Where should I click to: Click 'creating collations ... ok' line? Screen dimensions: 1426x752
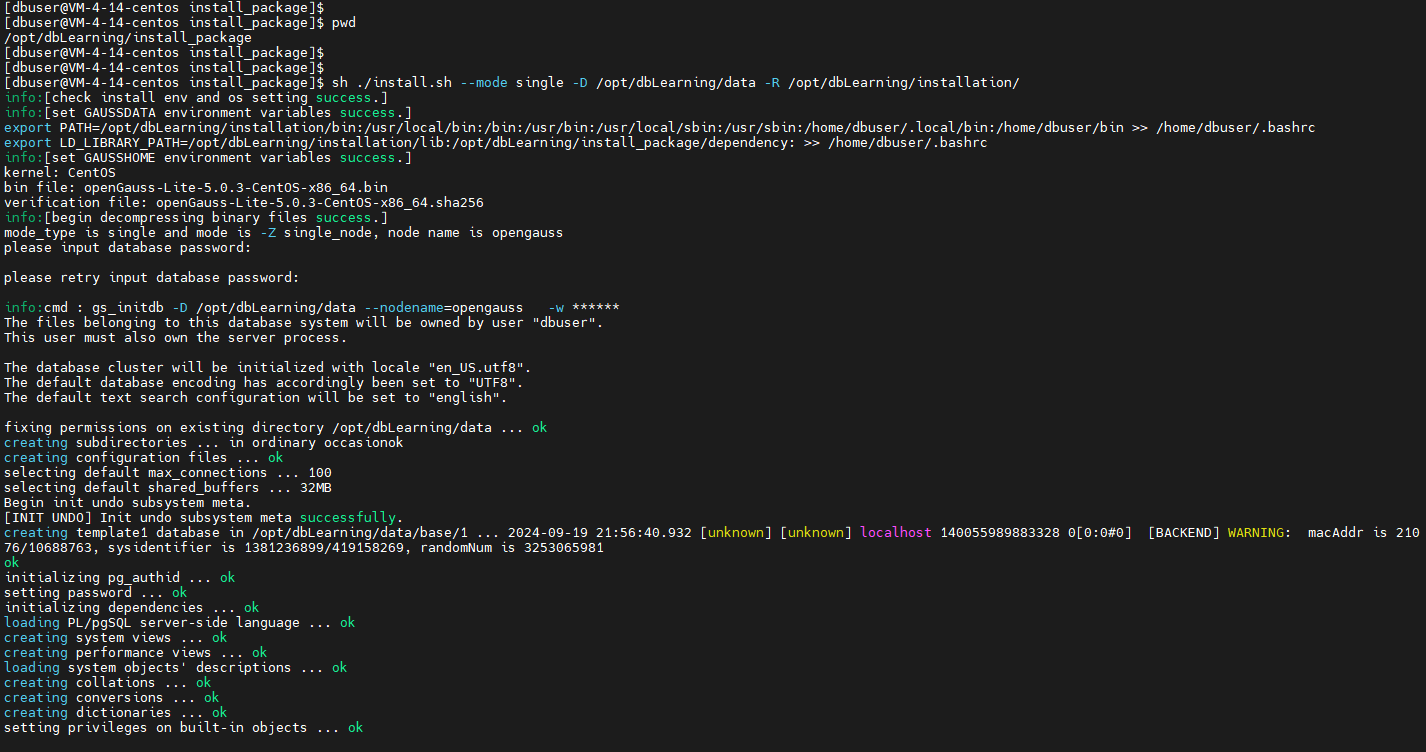click(108, 682)
